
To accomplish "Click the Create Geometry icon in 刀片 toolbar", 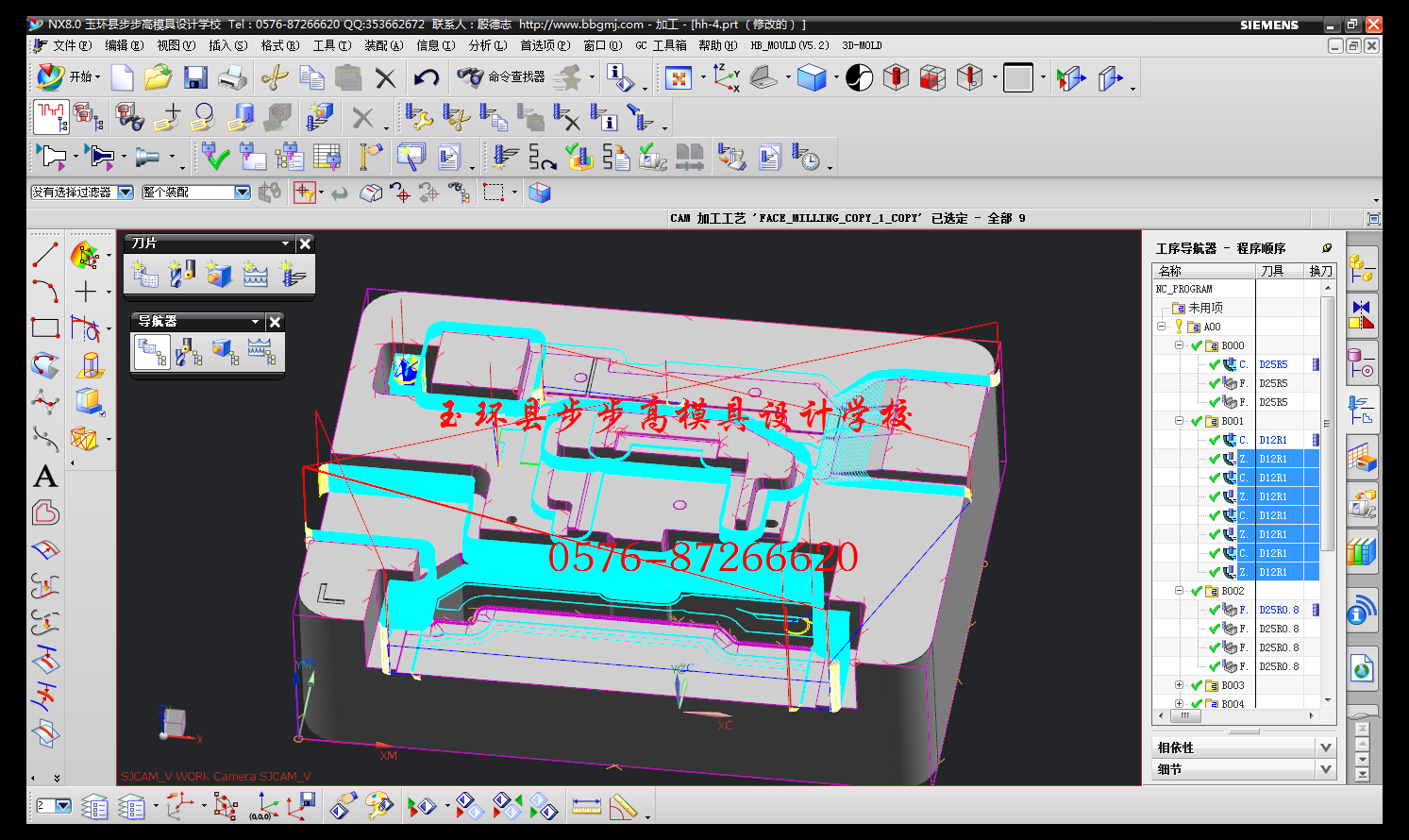I will (x=219, y=275).
